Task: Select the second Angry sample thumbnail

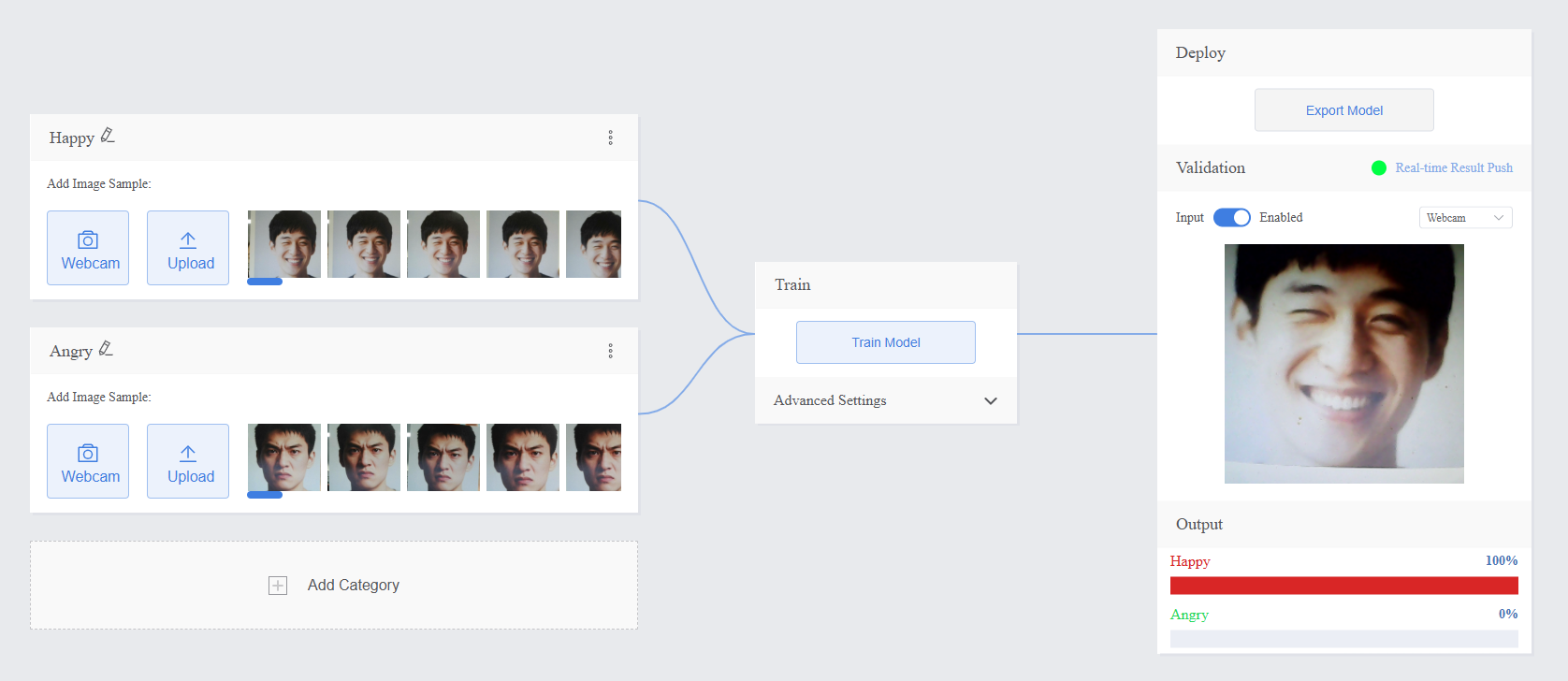Action: point(364,457)
